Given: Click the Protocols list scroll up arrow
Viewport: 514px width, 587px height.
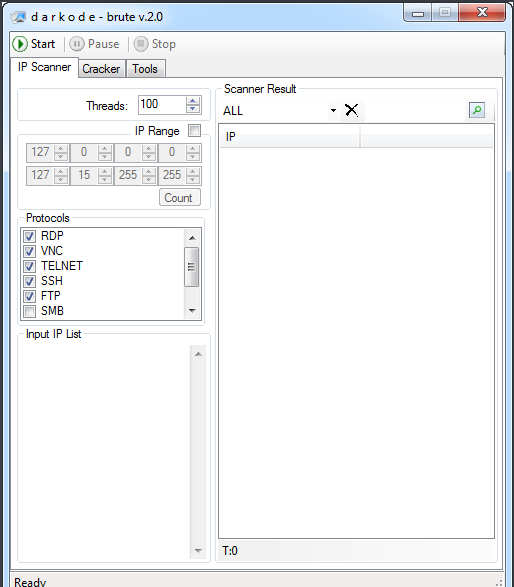Looking at the screenshot, I should [192, 238].
